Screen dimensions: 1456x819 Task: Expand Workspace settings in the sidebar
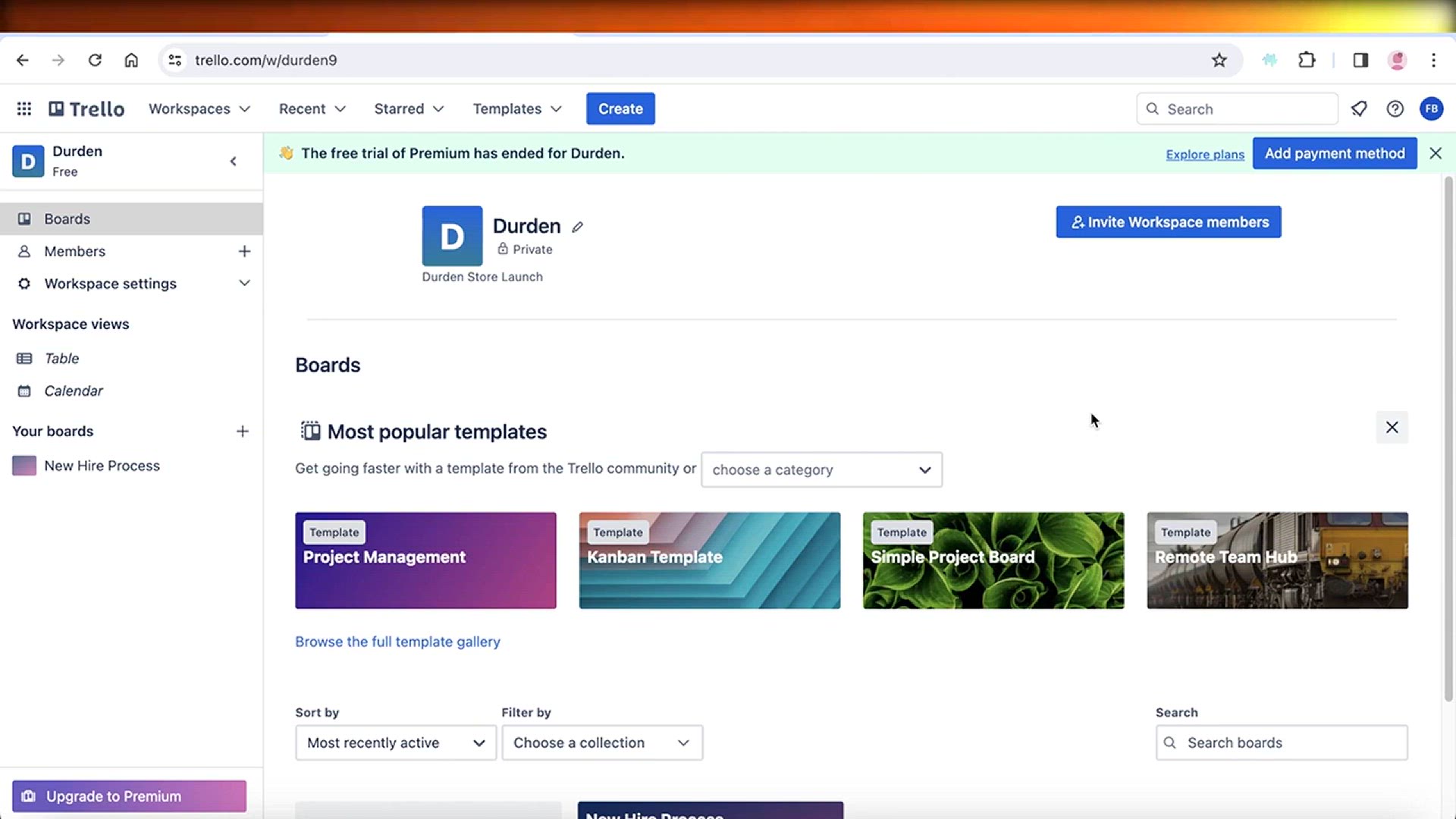point(131,284)
